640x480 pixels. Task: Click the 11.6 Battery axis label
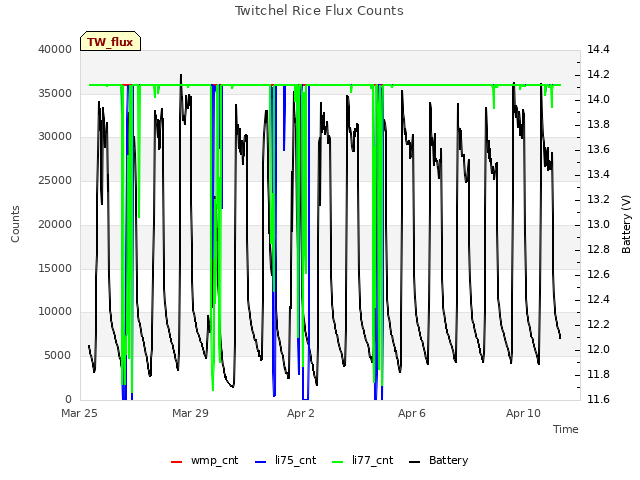[598, 399]
